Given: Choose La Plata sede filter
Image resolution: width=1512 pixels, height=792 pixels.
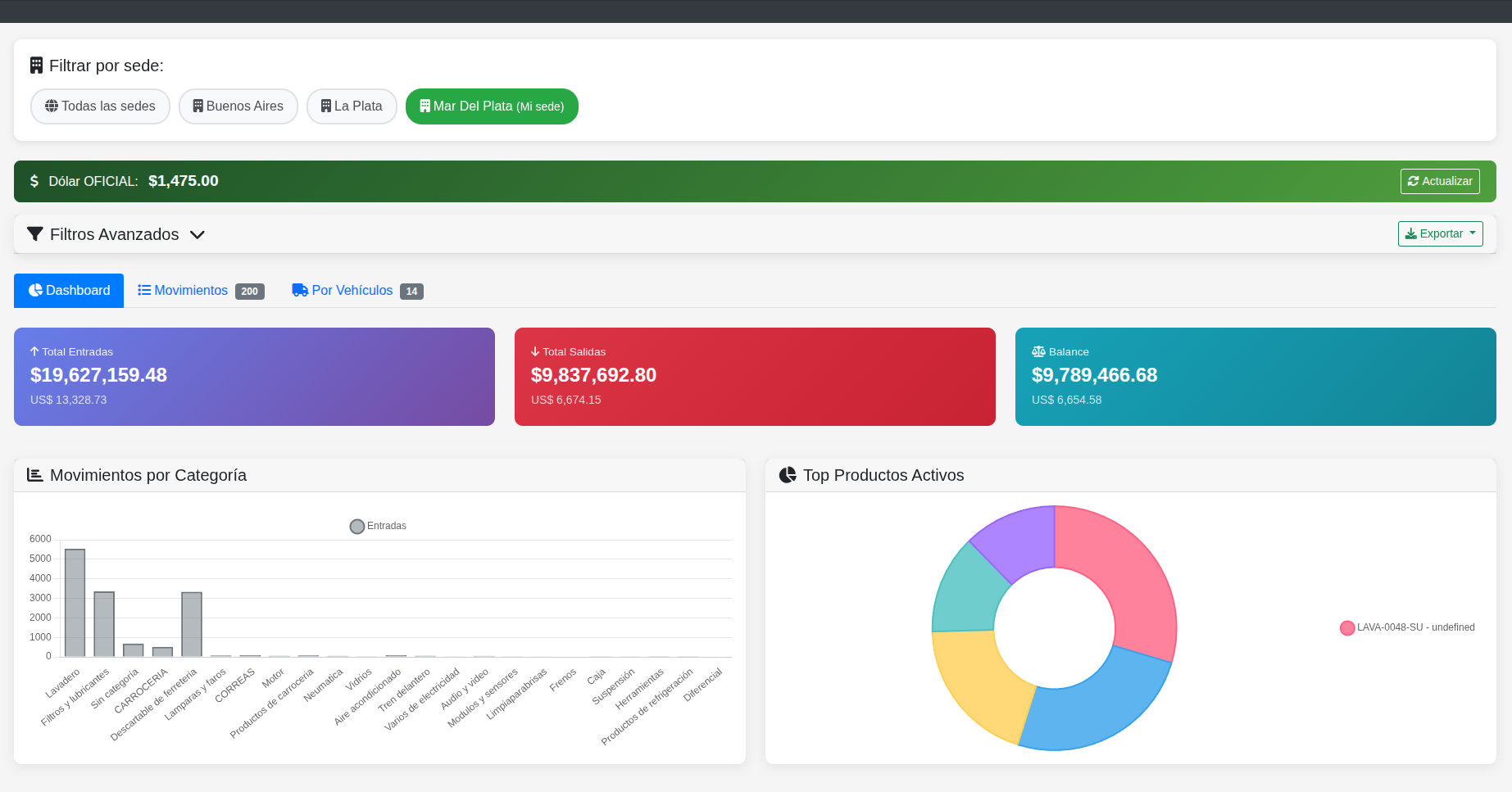Looking at the screenshot, I should tap(352, 106).
